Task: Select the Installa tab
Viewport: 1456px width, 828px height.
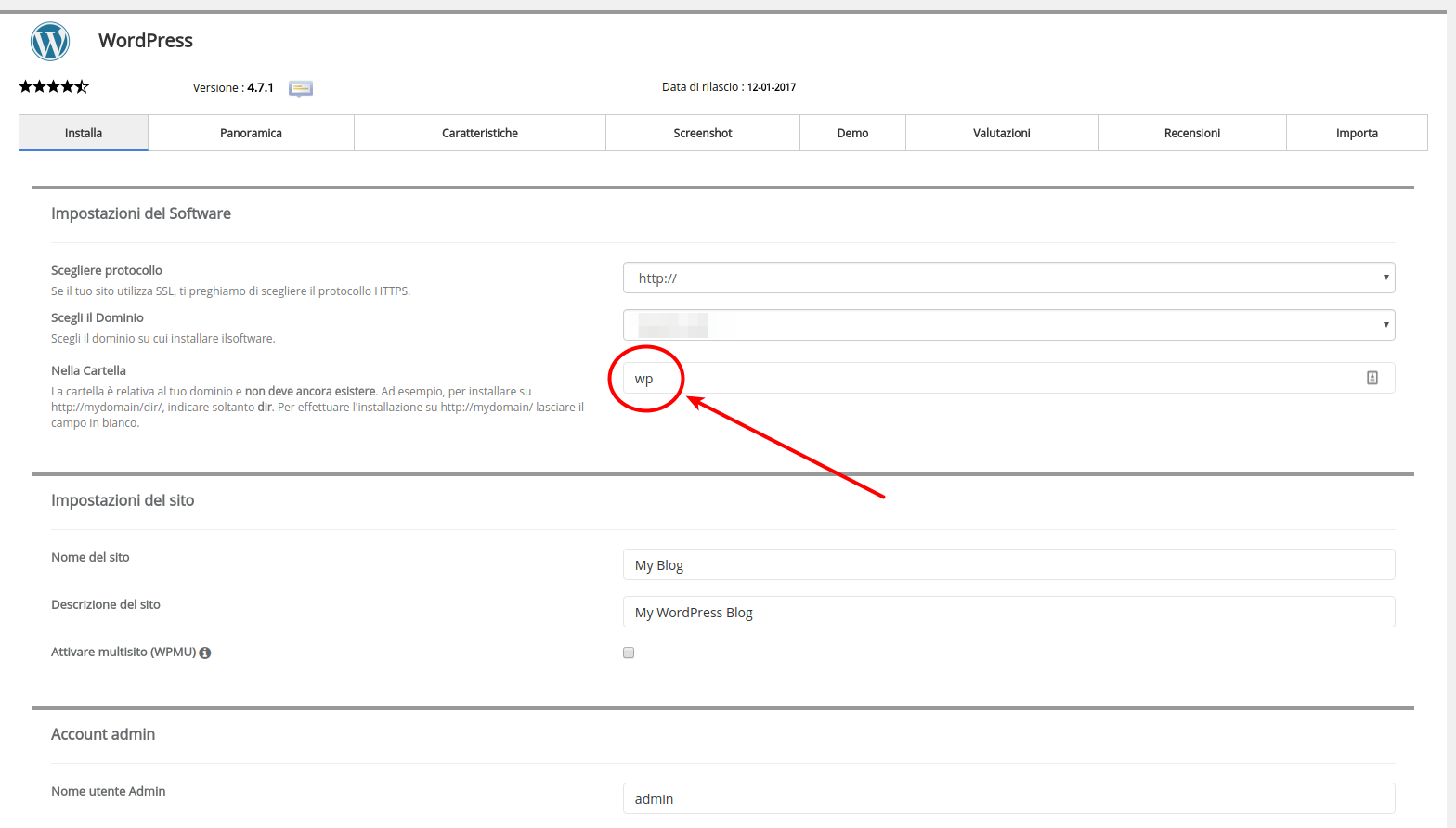Action: pyautogui.click(x=84, y=133)
